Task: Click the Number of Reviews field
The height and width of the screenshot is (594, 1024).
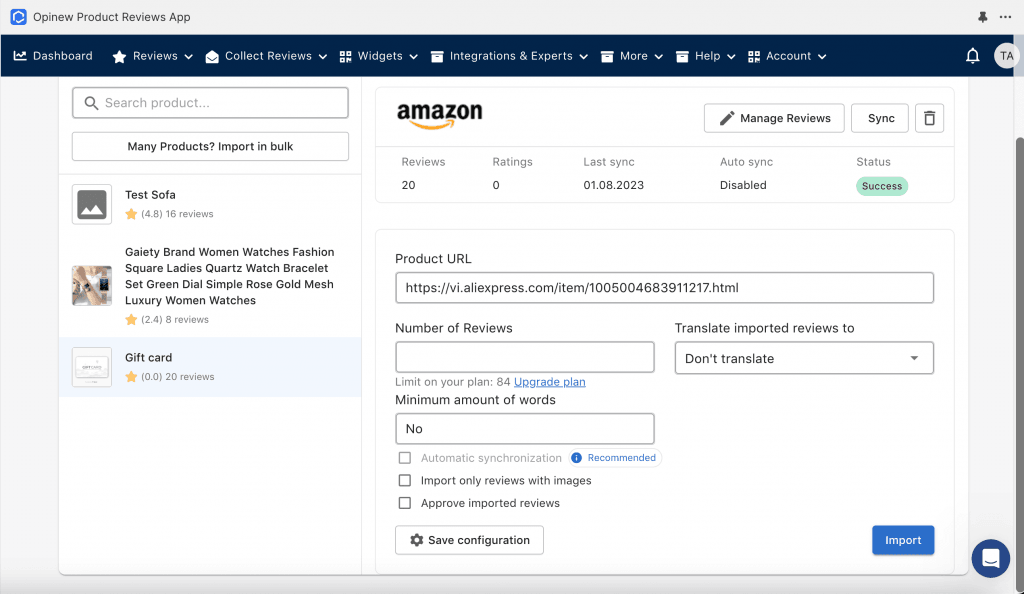Action: pos(524,357)
